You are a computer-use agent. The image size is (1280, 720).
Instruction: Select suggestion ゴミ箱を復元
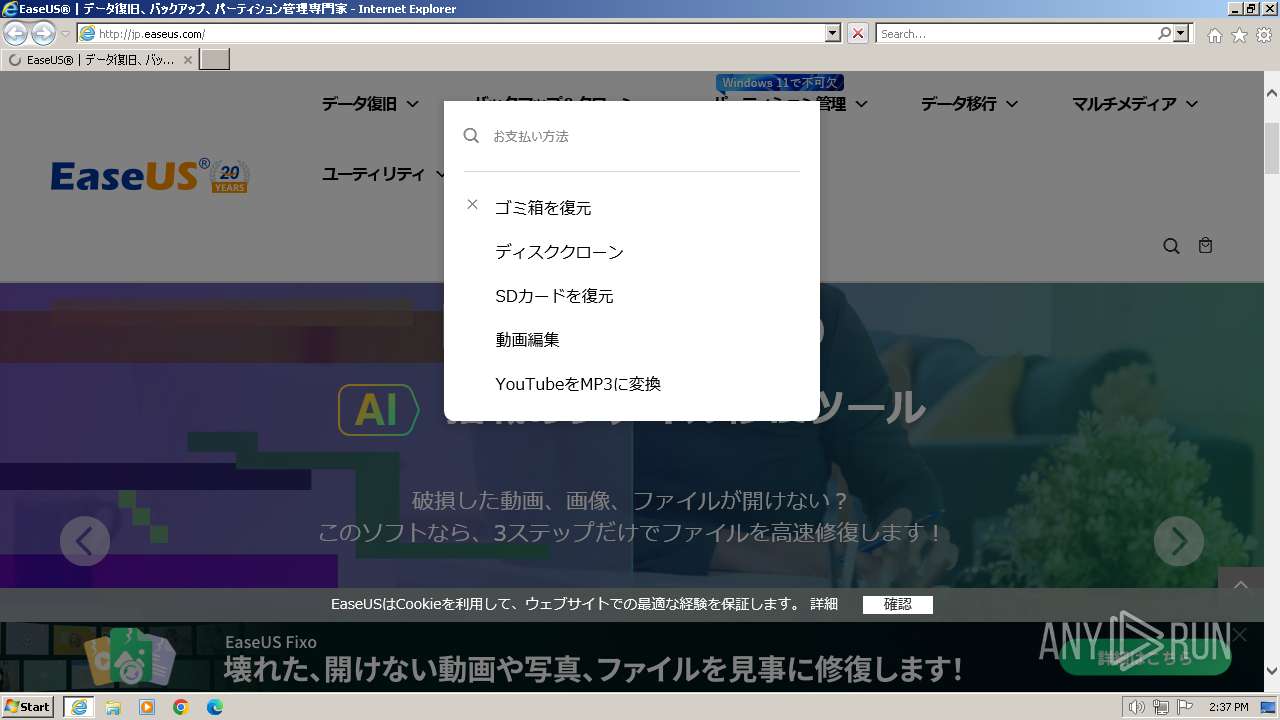click(x=543, y=208)
